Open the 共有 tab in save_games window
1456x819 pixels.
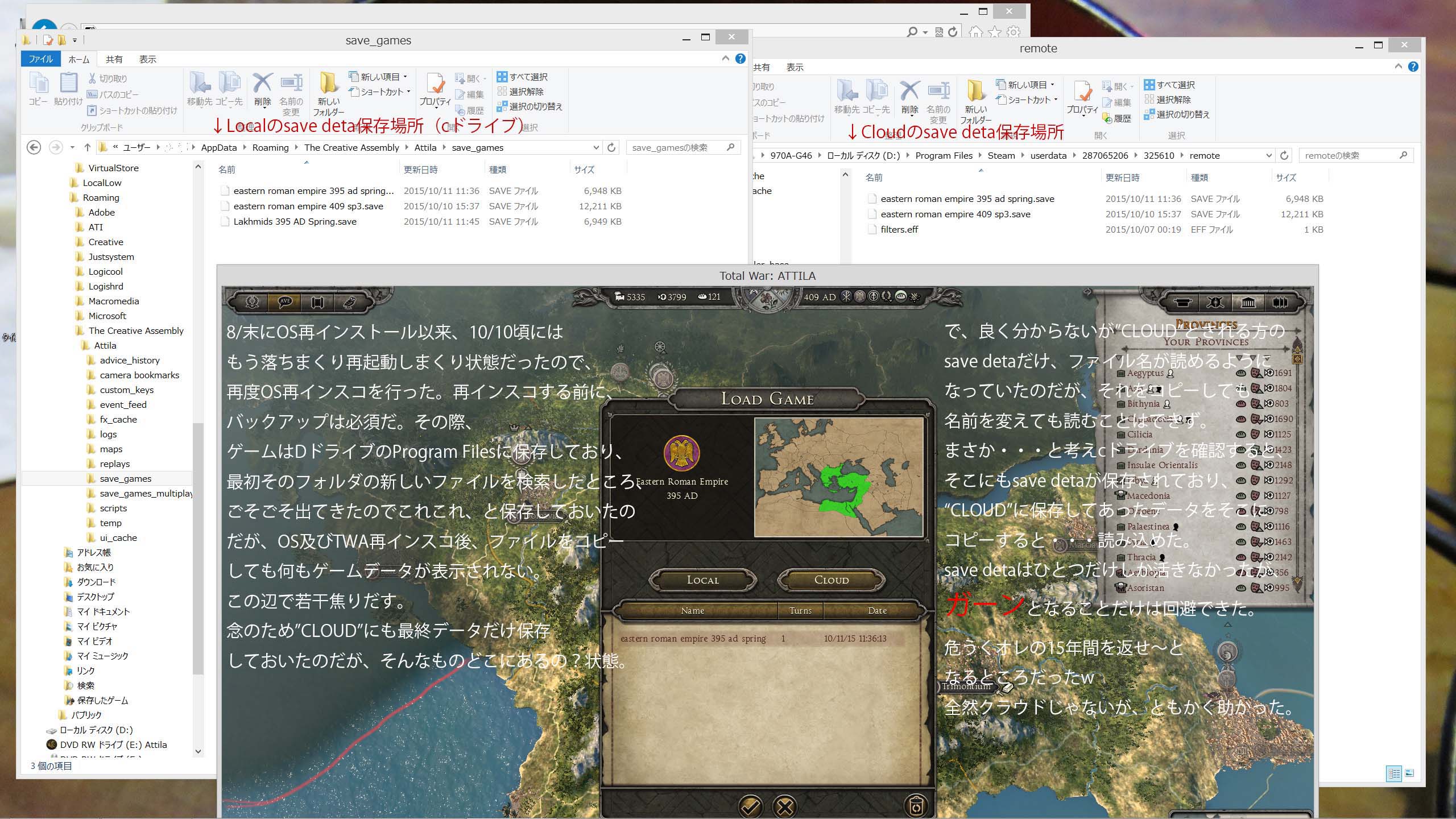[x=114, y=59]
